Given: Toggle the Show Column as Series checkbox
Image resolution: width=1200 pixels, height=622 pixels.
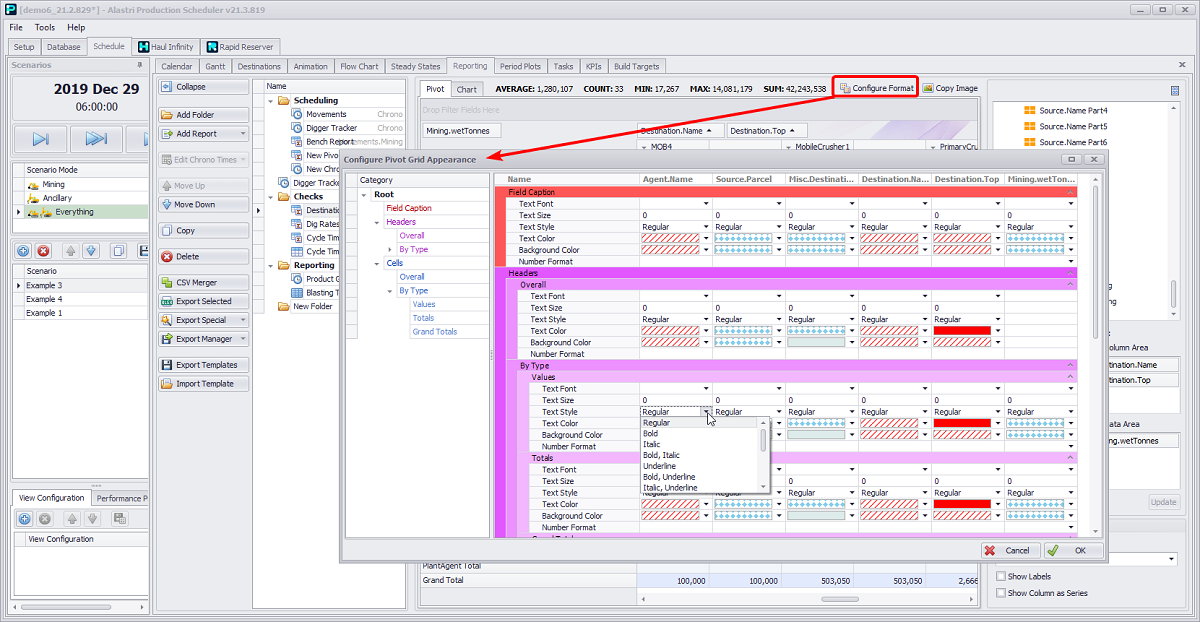Looking at the screenshot, I should tap(1002, 593).
